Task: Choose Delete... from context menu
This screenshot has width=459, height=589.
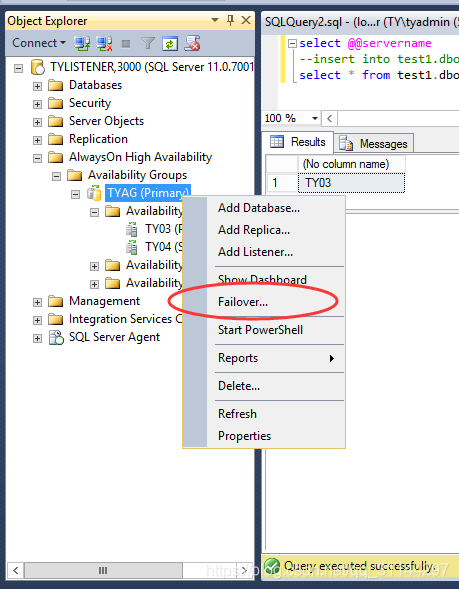Action: pyautogui.click(x=264, y=386)
